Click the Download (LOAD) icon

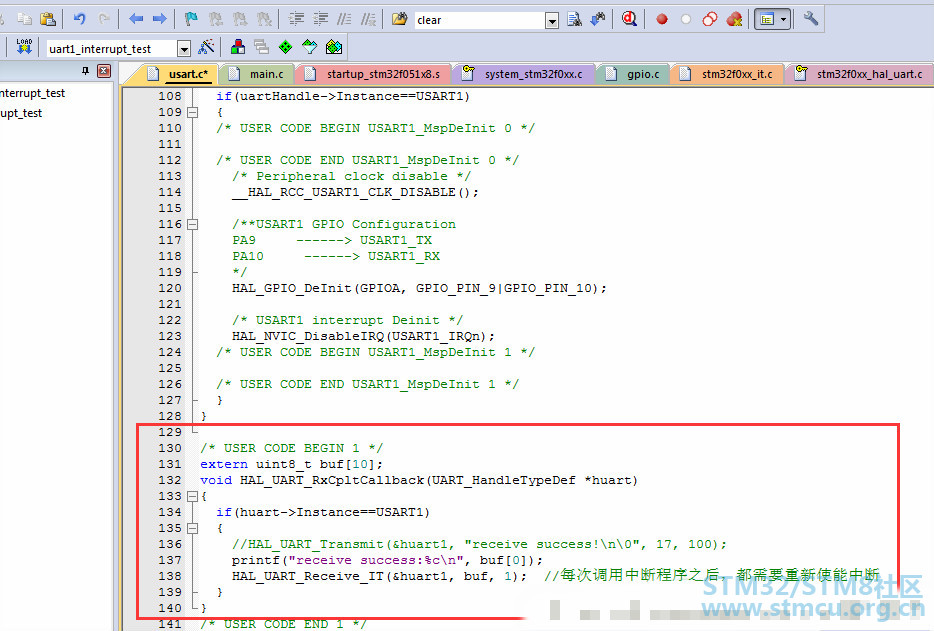[24, 47]
